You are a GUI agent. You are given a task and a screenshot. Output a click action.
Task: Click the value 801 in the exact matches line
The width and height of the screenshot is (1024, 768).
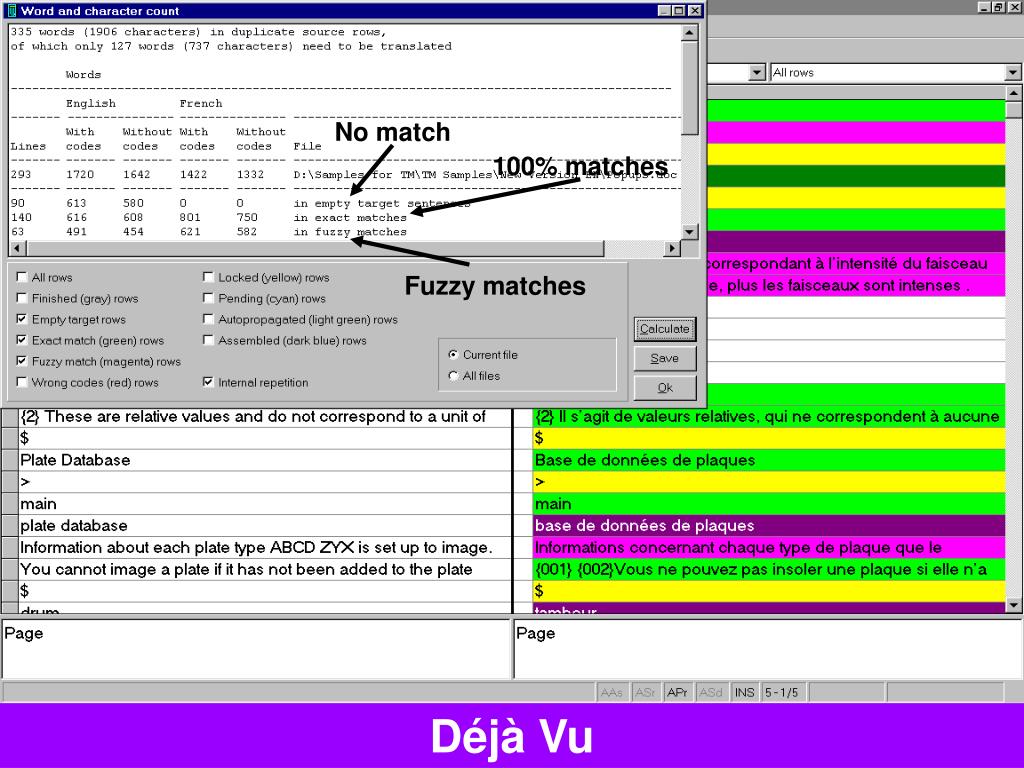(189, 217)
